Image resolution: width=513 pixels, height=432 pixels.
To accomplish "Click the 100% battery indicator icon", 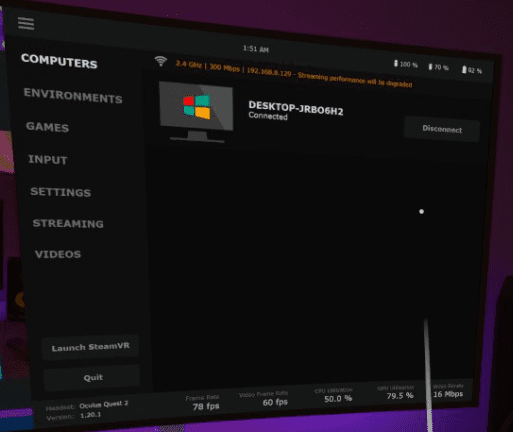I will pyautogui.click(x=396, y=63).
